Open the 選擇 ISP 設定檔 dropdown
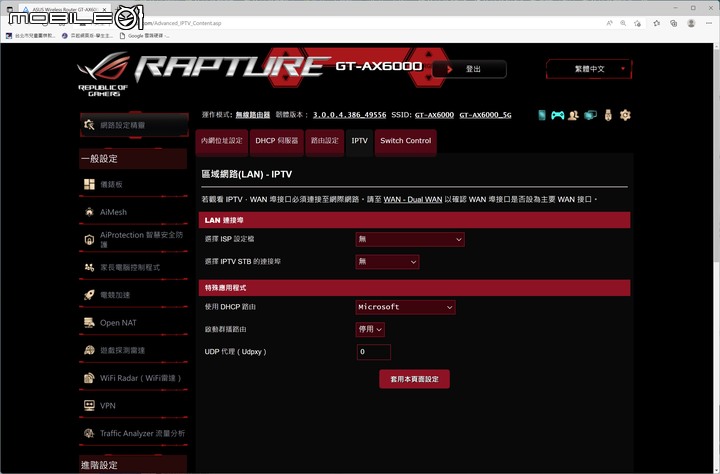 pos(410,239)
